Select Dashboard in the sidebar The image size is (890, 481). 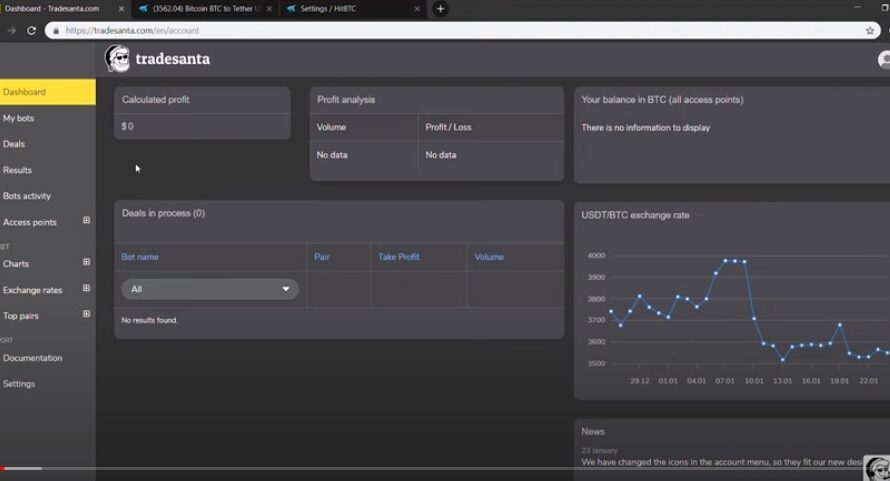pyautogui.click(x=48, y=92)
